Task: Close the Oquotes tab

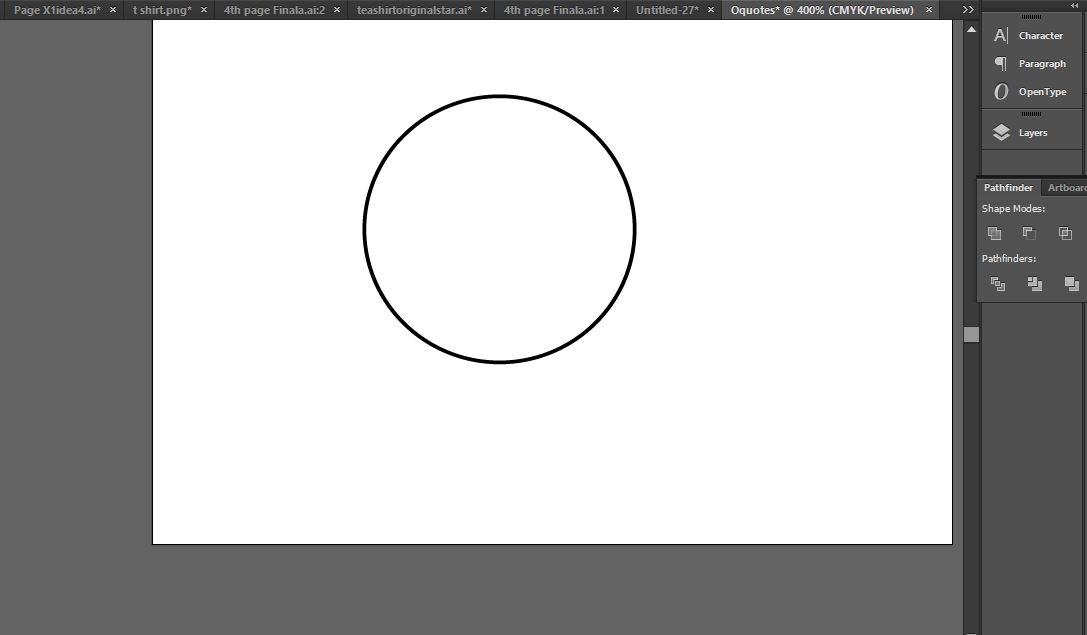Action: 929,10
